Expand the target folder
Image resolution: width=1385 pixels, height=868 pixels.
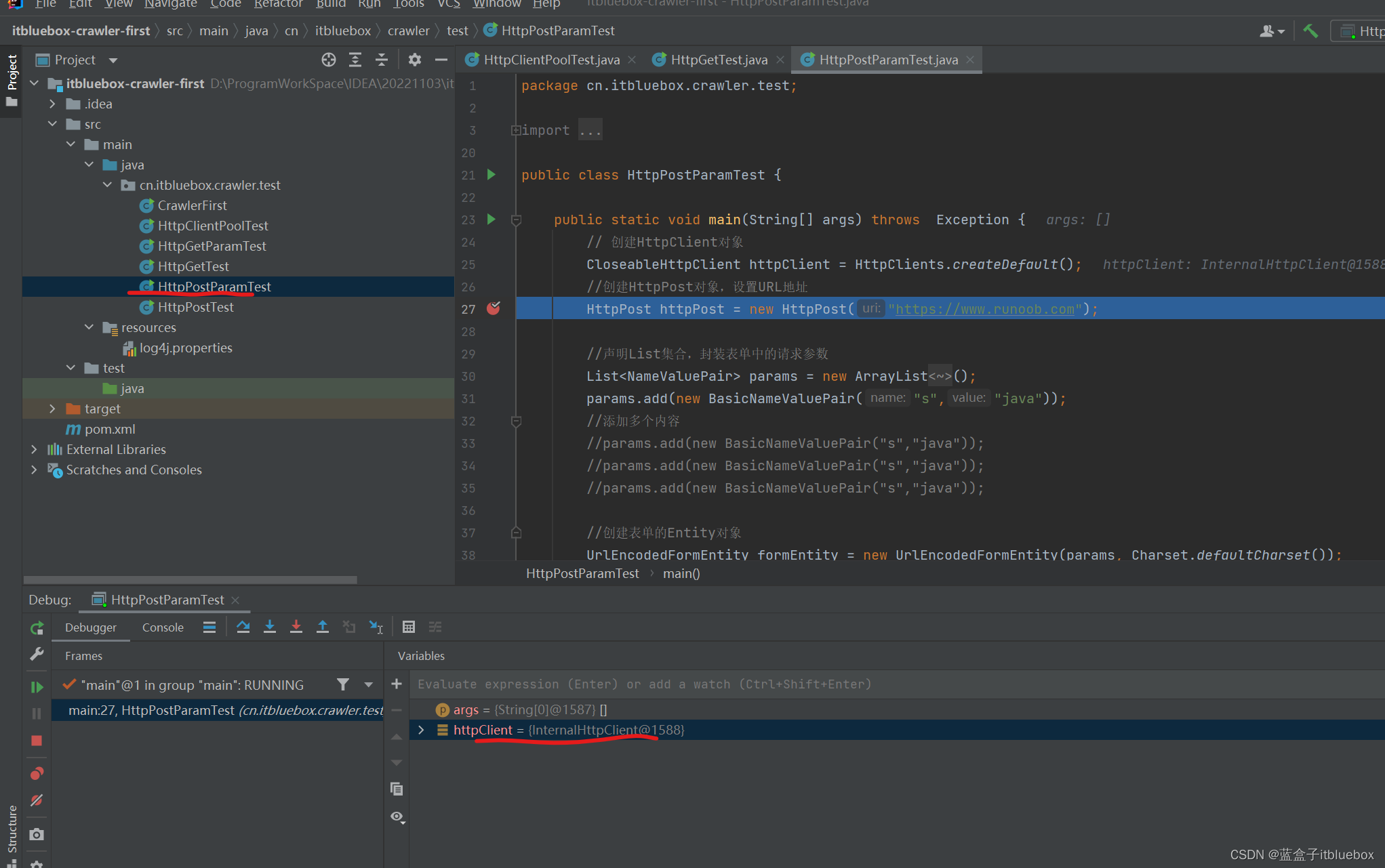click(52, 409)
